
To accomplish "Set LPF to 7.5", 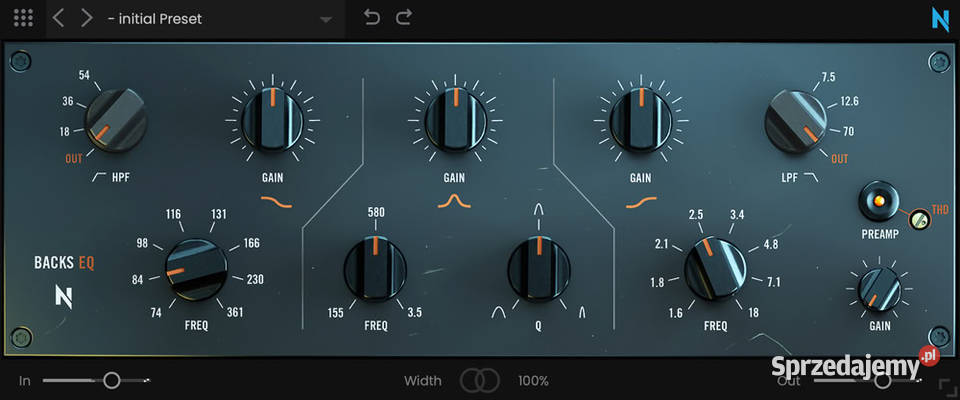I will pyautogui.click(x=828, y=77).
